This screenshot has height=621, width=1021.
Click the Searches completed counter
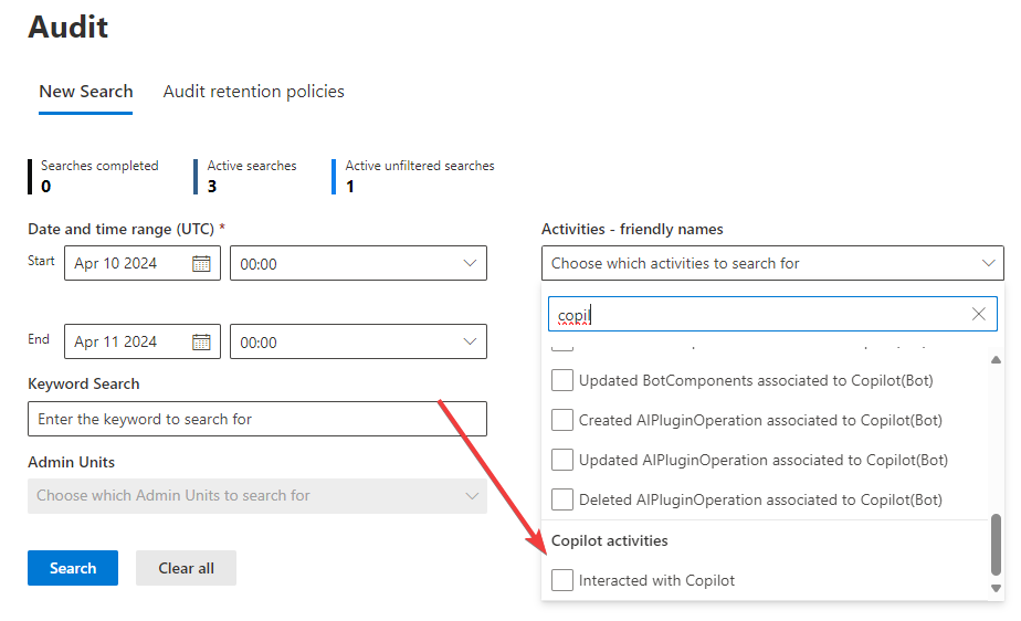click(94, 176)
